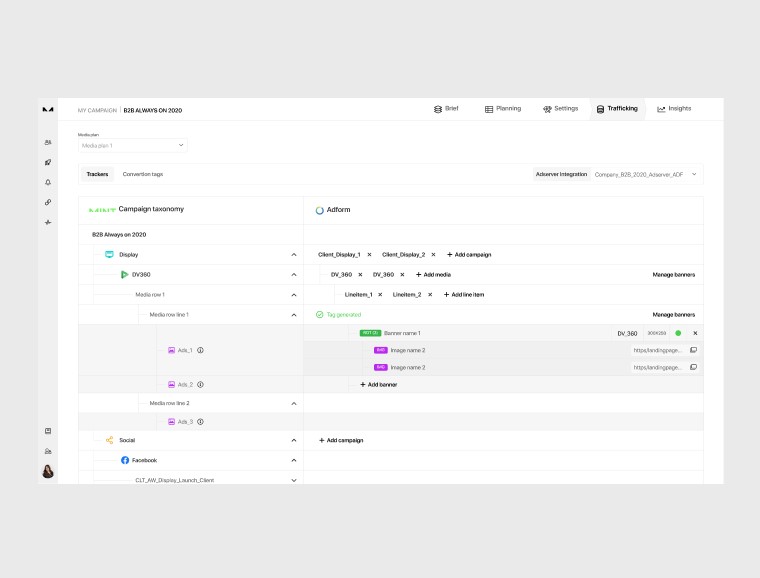Open the users icon in left sidebar
Screen dimensions: 760x578
[x=48, y=142]
